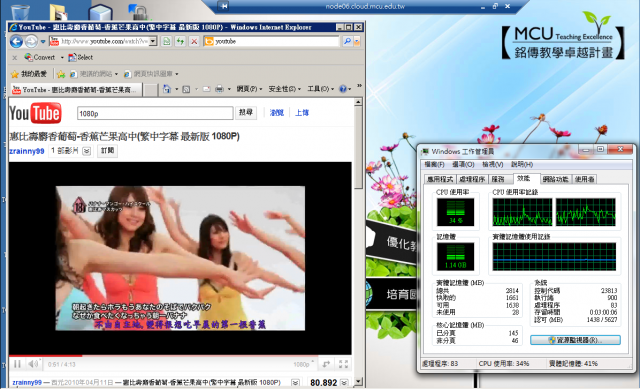640x389 pixels.
Task: Open the 網頁快訊圖庫 favorites bar item
Action: pos(151,74)
